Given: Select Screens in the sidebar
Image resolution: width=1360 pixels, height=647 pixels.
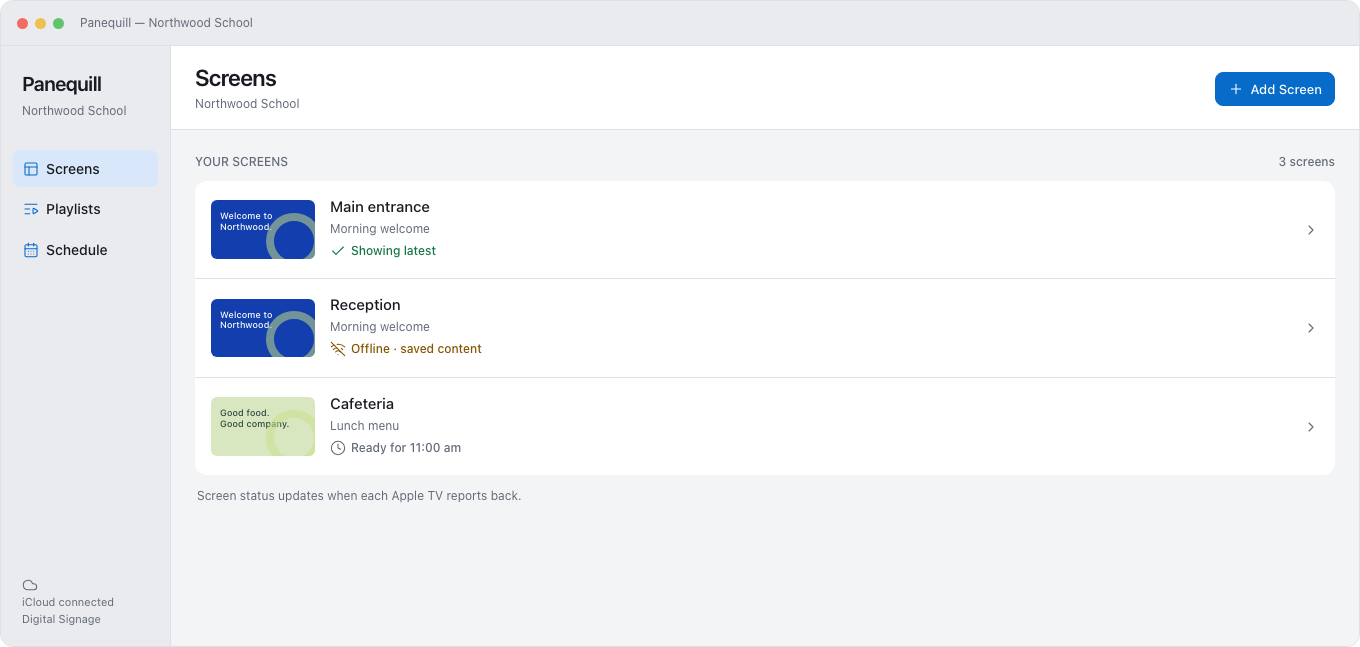Looking at the screenshot, I should [86, 169].
